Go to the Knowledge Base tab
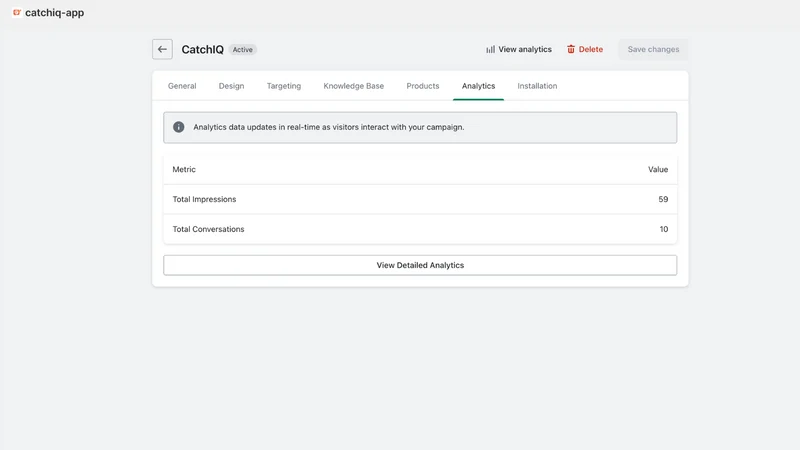 tap(354, 86)
